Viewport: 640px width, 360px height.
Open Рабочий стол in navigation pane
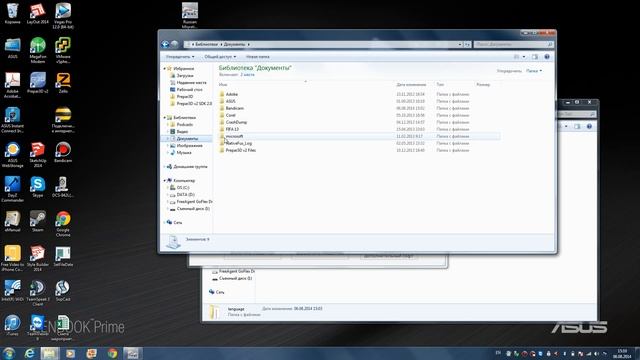coord(189,89)
